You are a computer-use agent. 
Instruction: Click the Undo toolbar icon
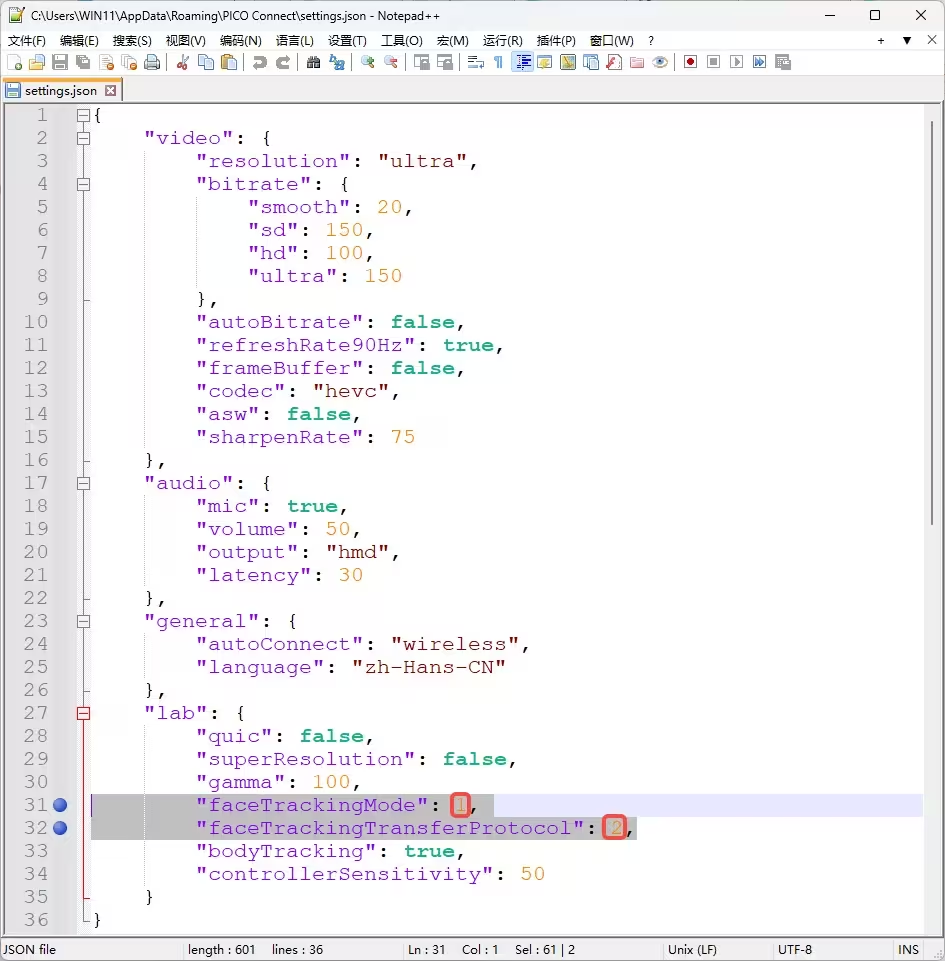259,62
